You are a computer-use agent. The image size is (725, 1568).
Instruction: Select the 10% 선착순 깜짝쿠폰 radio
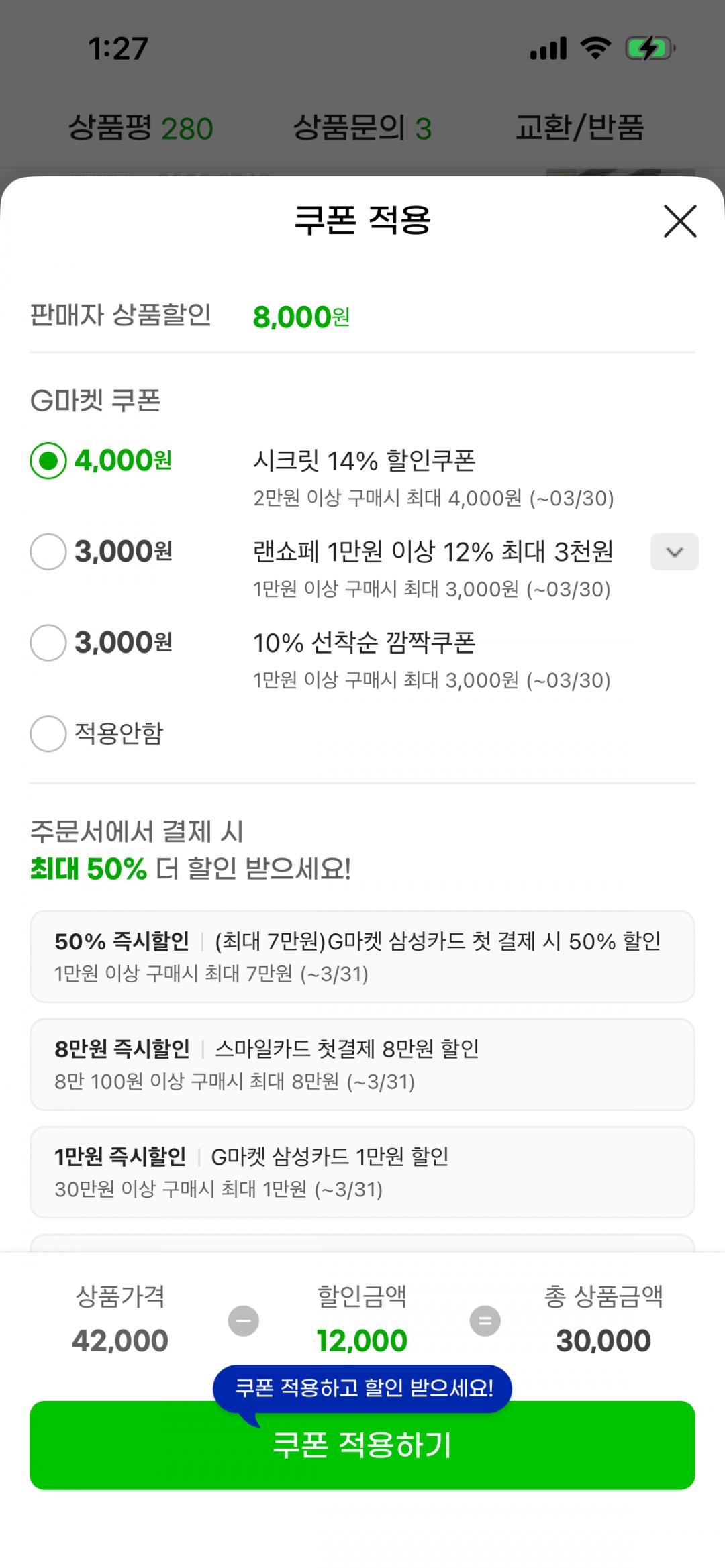(48, 643)
